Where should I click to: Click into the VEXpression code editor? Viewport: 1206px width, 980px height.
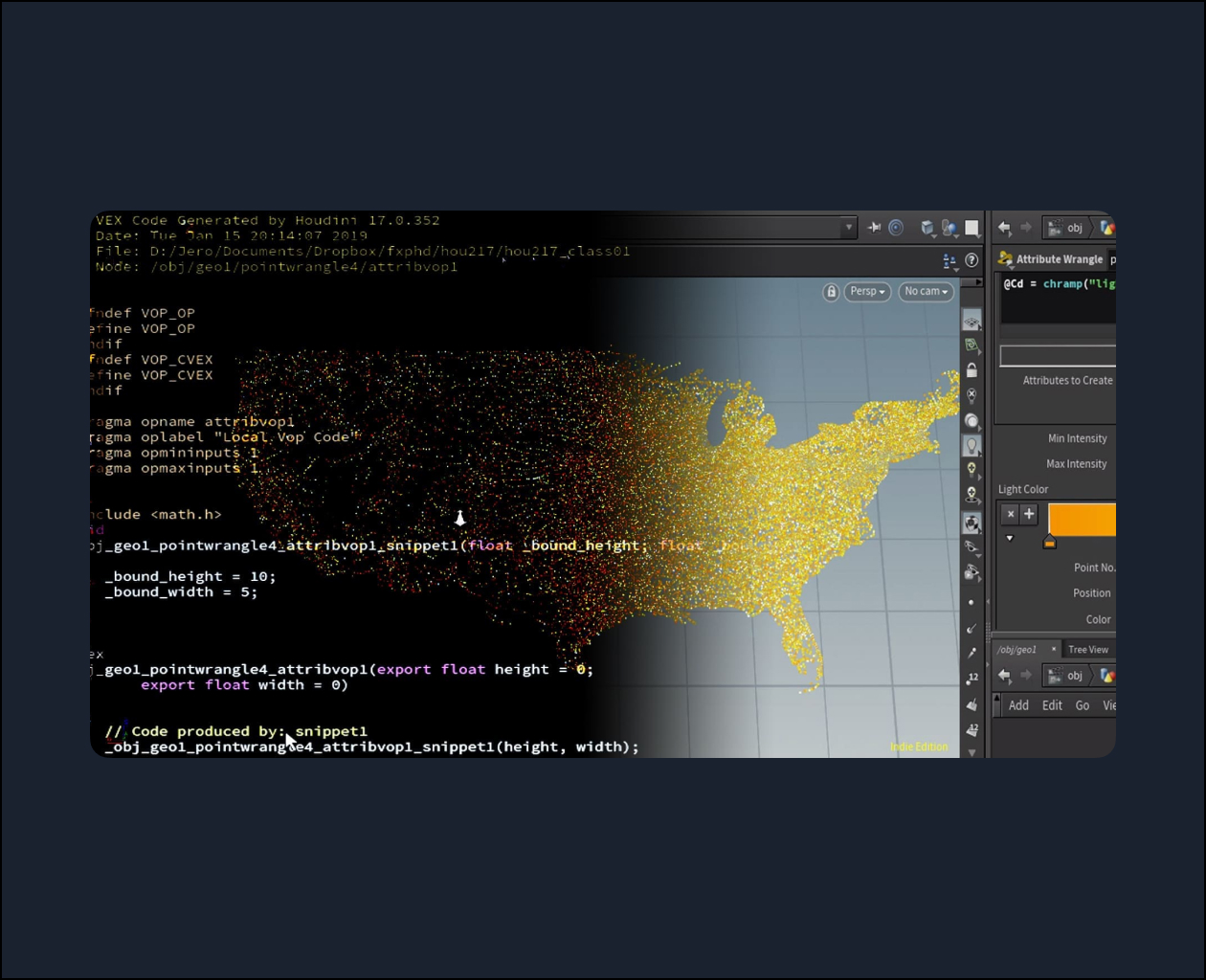[1058, 300]
